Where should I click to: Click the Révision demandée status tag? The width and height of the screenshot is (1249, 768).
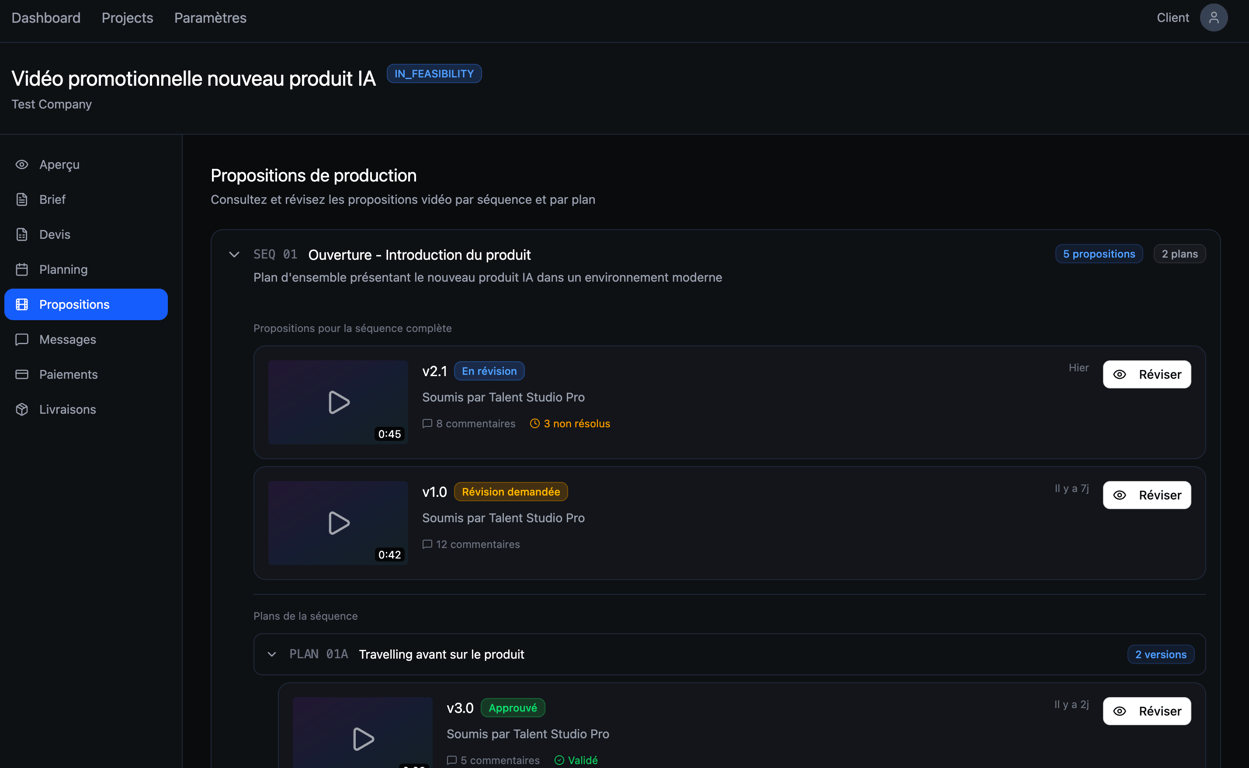511,492
